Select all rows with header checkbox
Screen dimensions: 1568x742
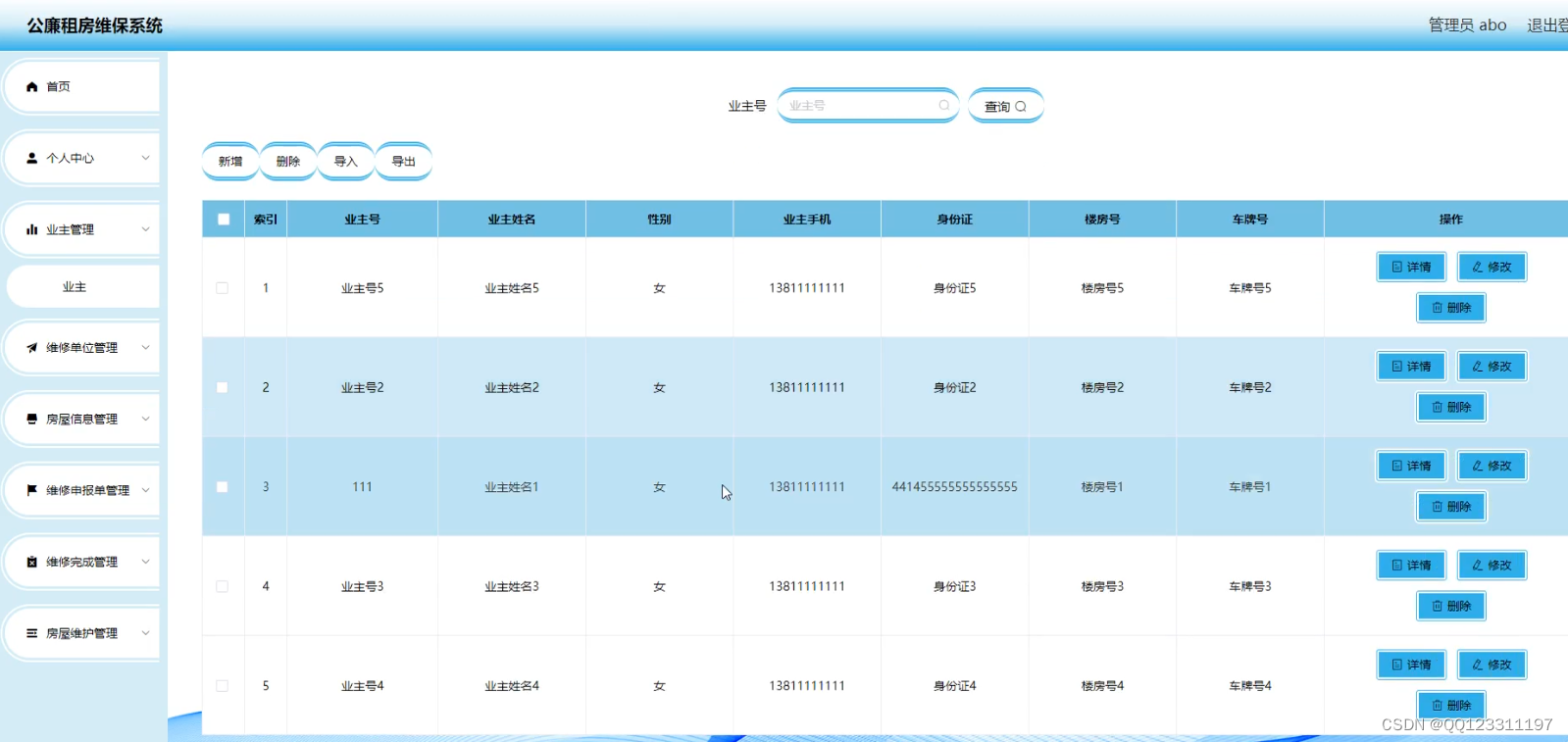(224, 220)
